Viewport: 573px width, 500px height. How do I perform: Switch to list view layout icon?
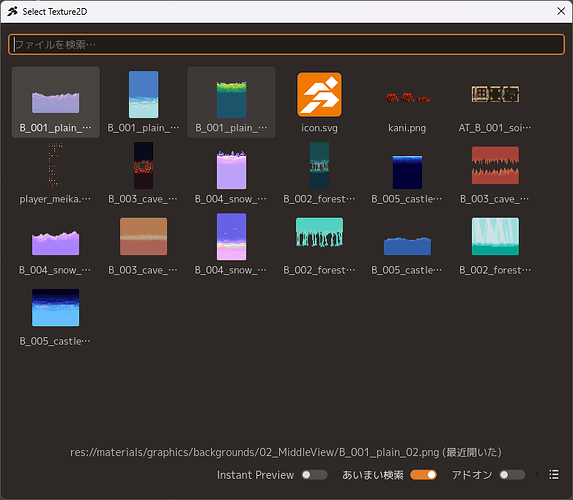coord(554,474)
